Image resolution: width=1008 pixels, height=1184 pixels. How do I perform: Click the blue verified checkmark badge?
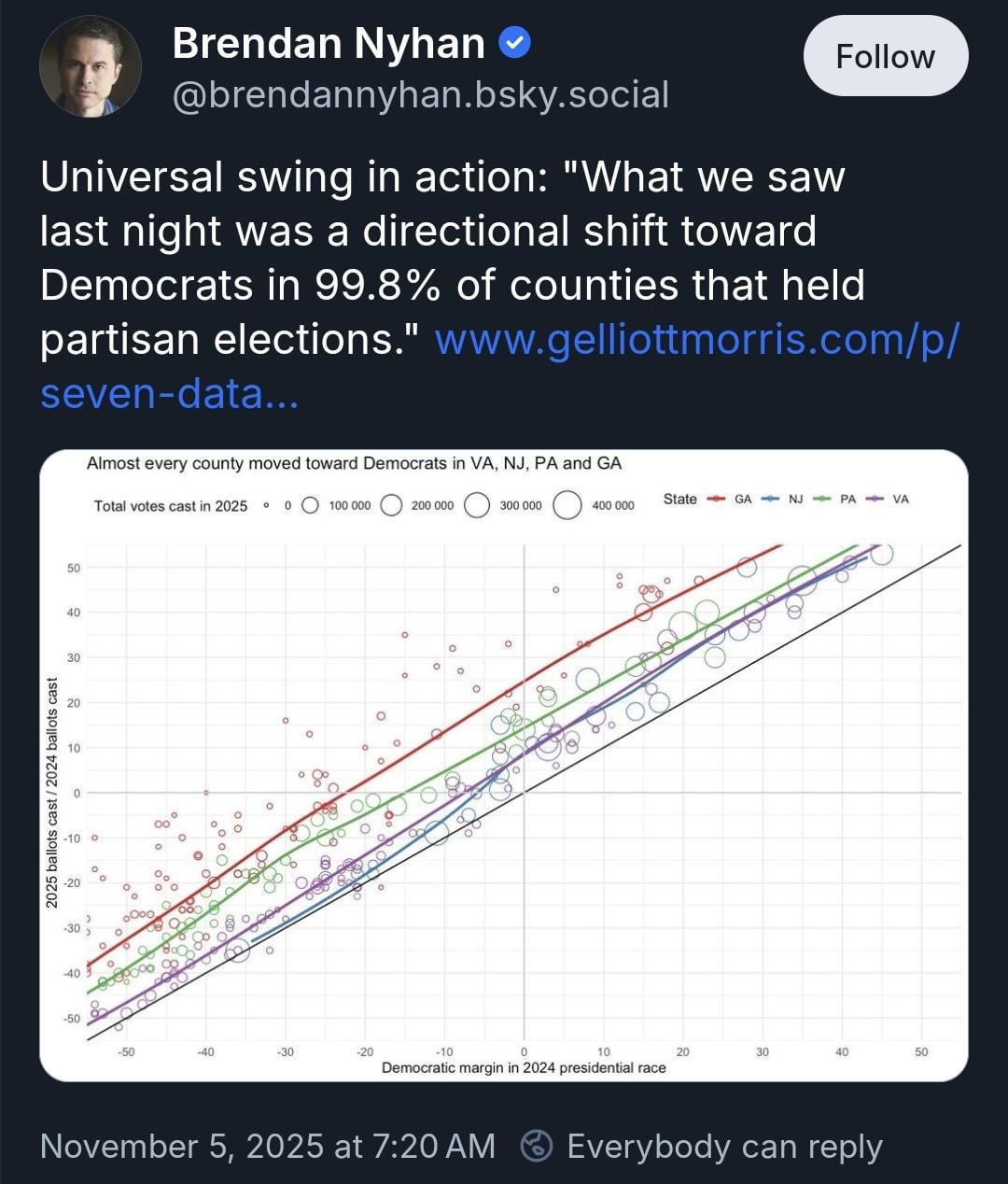pyautogui.click(x=515, y=43)
